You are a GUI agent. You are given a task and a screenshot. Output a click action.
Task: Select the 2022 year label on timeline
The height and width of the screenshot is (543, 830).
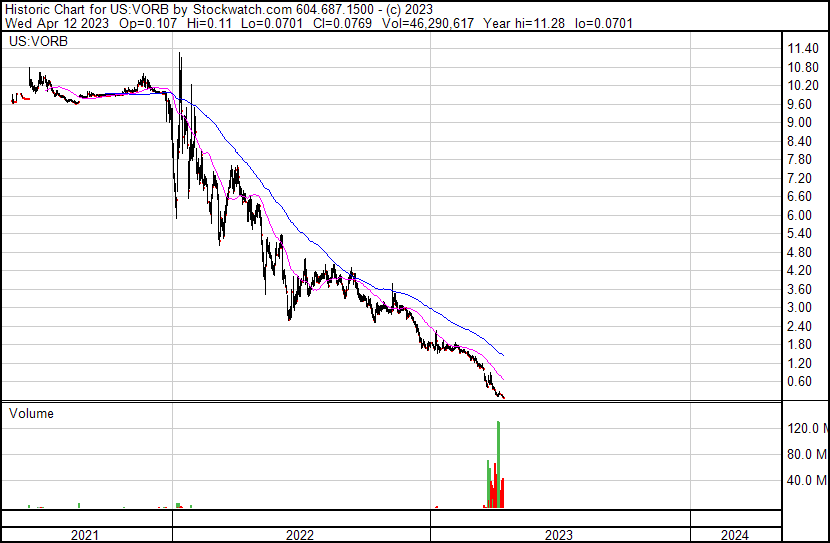pyautogui.click(x=300, y=535)
